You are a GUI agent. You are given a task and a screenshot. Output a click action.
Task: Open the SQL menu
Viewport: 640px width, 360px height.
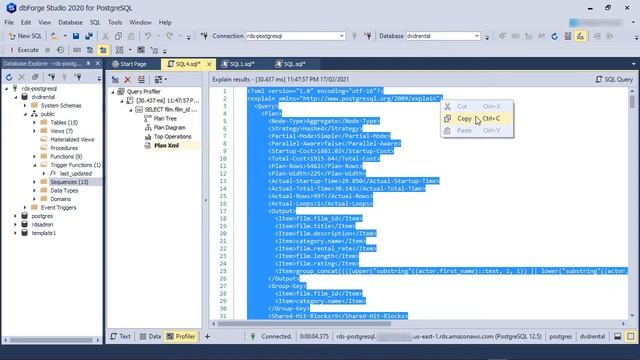[95, 22]
